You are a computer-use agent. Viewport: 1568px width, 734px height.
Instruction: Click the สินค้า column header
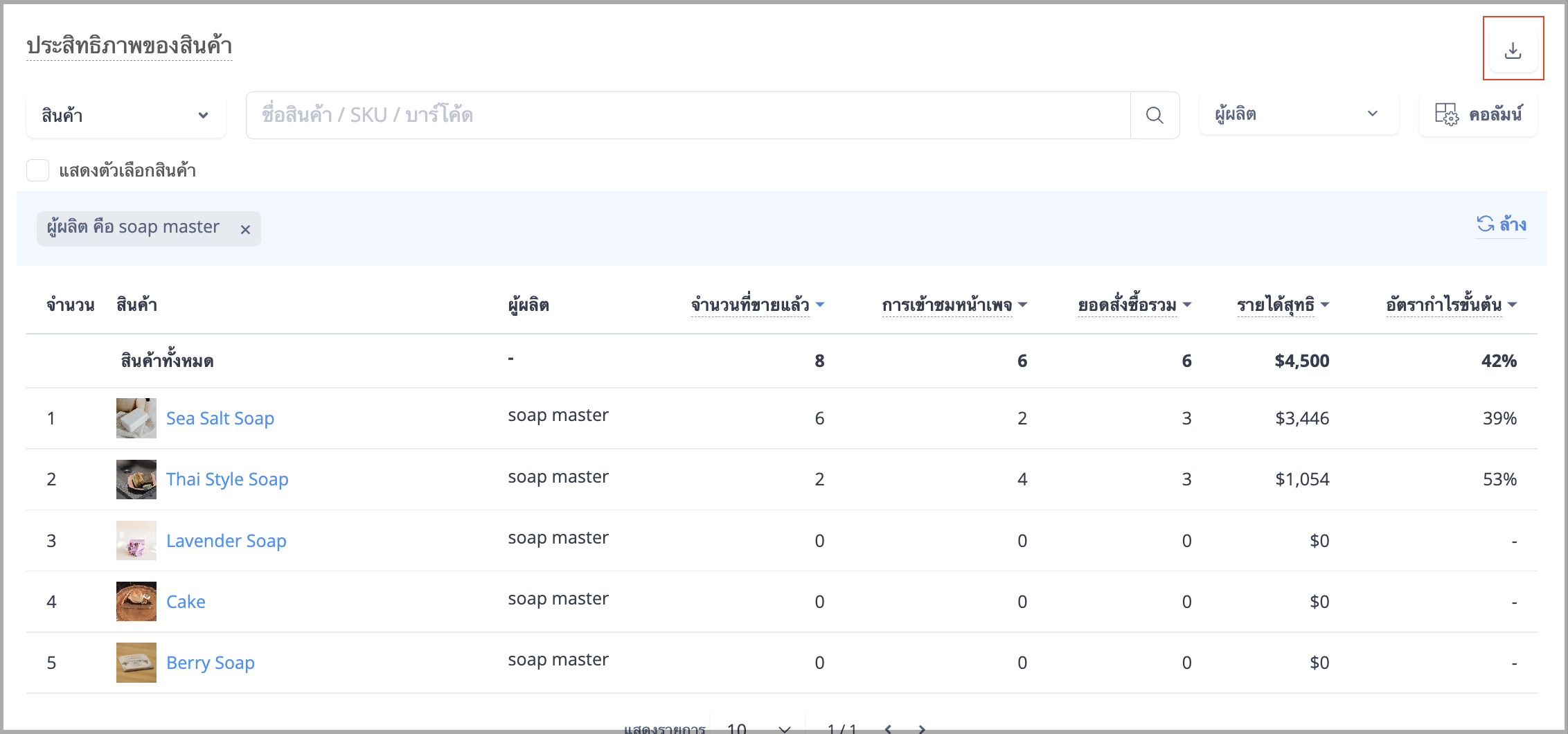click(x=136, y=305)
